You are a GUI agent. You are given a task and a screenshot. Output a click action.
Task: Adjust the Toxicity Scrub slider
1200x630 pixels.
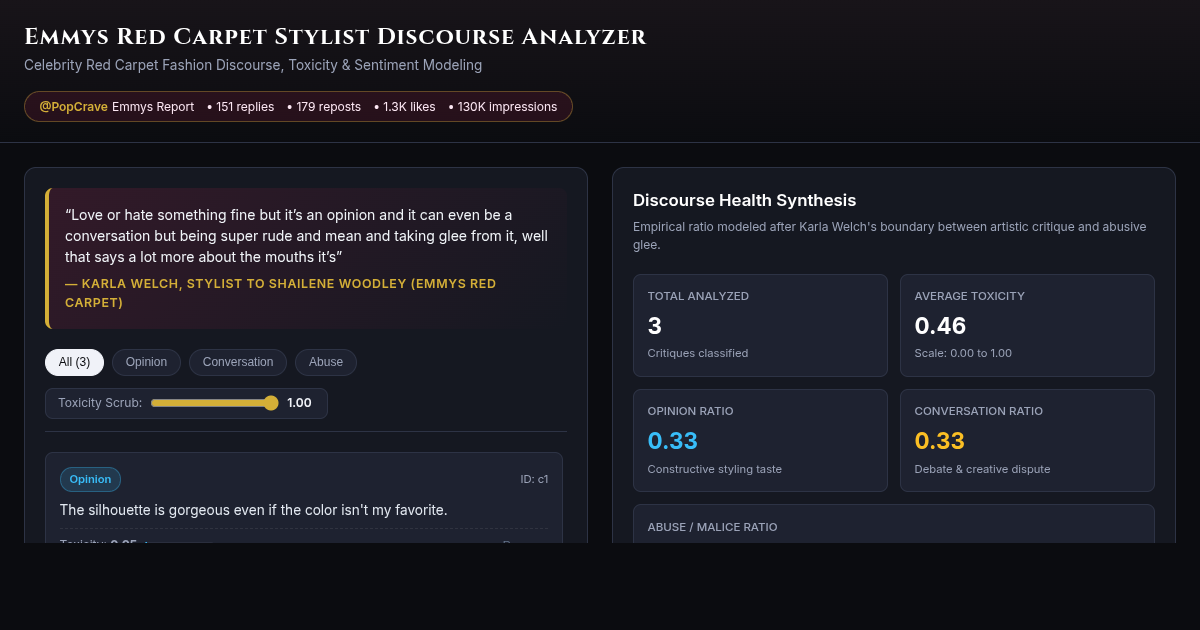pyautogui.click(x=214, y=403)
